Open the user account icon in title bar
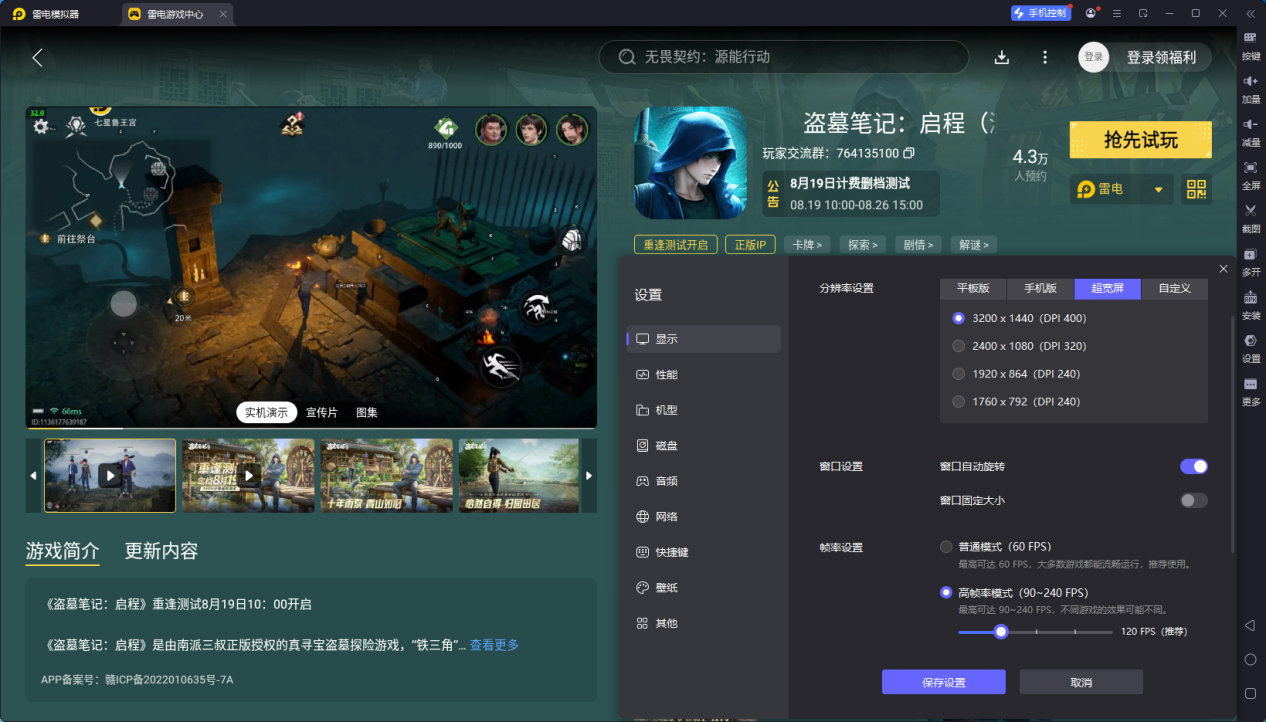This screenshot has width=1266, height=722. (1090, 13)
